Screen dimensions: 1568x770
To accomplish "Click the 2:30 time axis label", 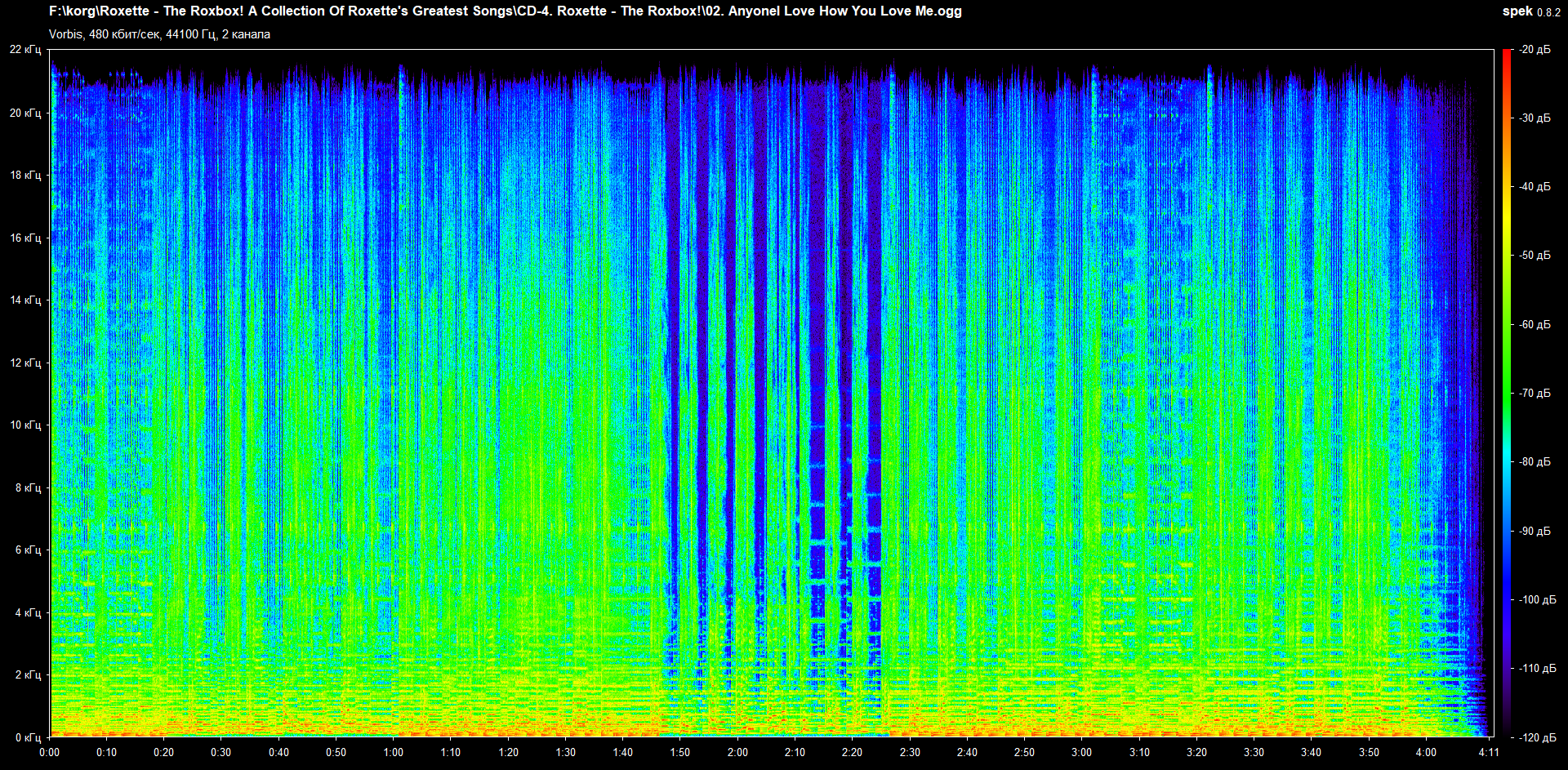I will tap(910, 752).
